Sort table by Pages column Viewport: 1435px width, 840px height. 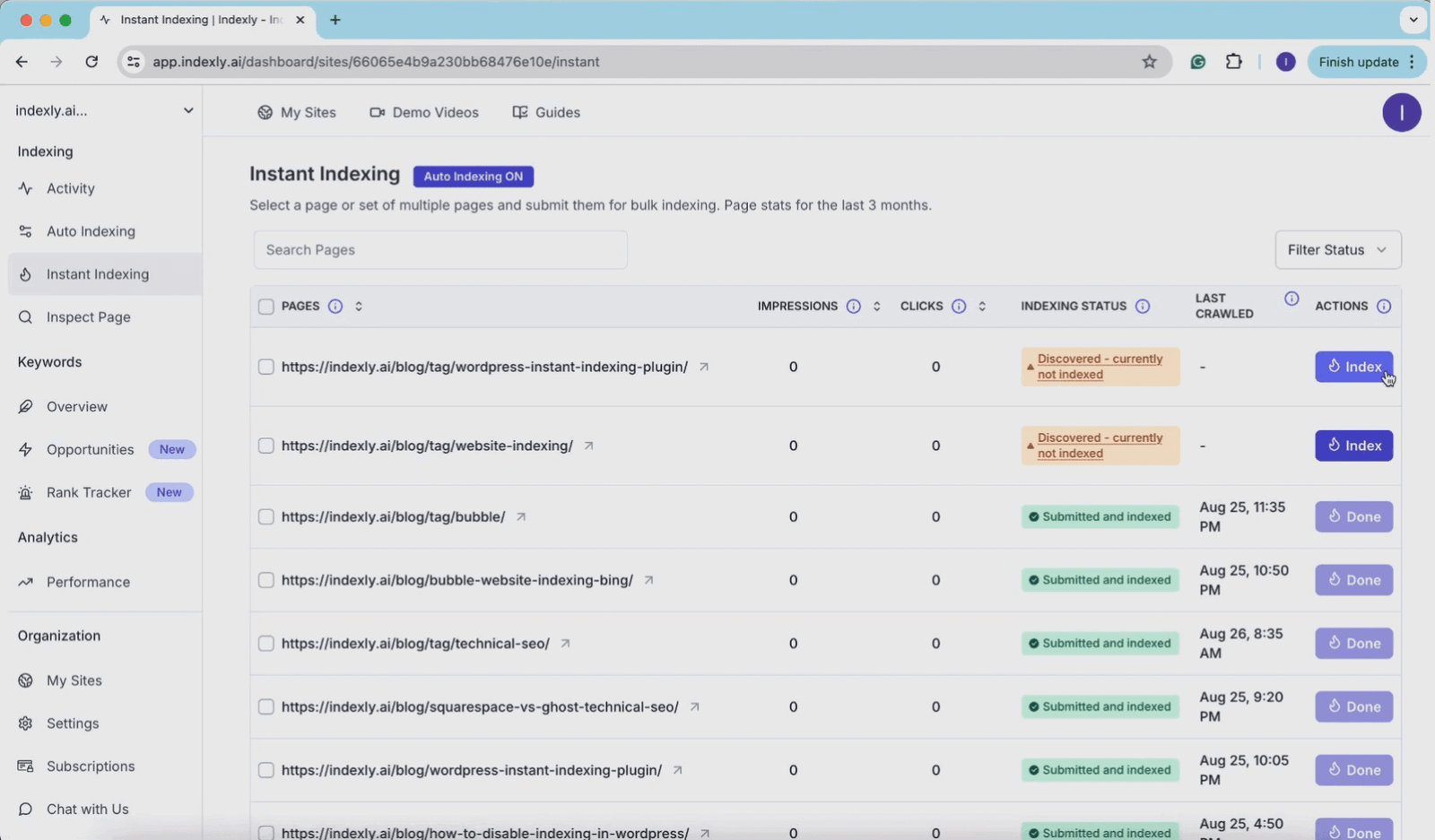click(359, 307)
